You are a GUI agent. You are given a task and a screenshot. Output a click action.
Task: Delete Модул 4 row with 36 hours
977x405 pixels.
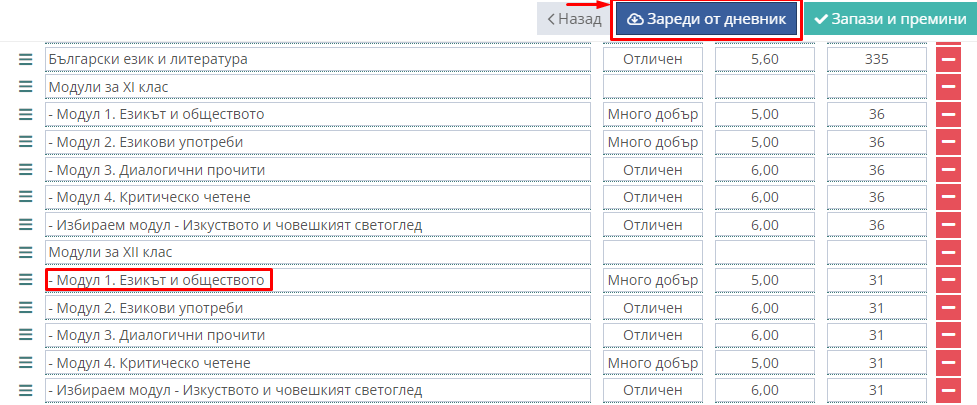tap(948, 197)
